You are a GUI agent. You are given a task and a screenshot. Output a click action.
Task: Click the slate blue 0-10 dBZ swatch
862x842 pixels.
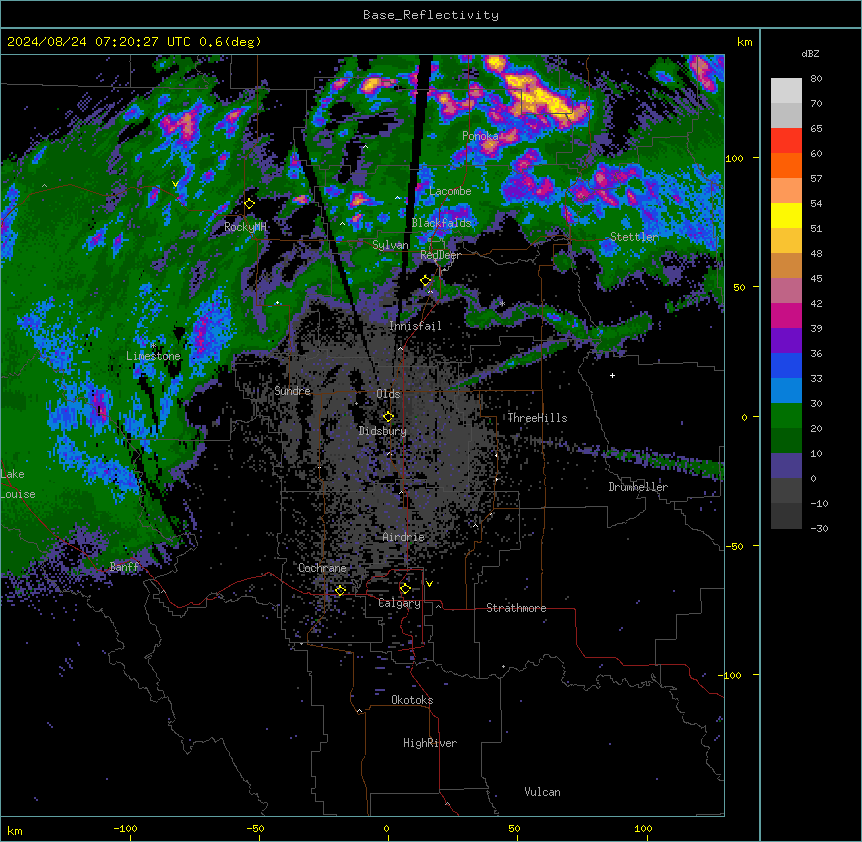coord(786,466)
